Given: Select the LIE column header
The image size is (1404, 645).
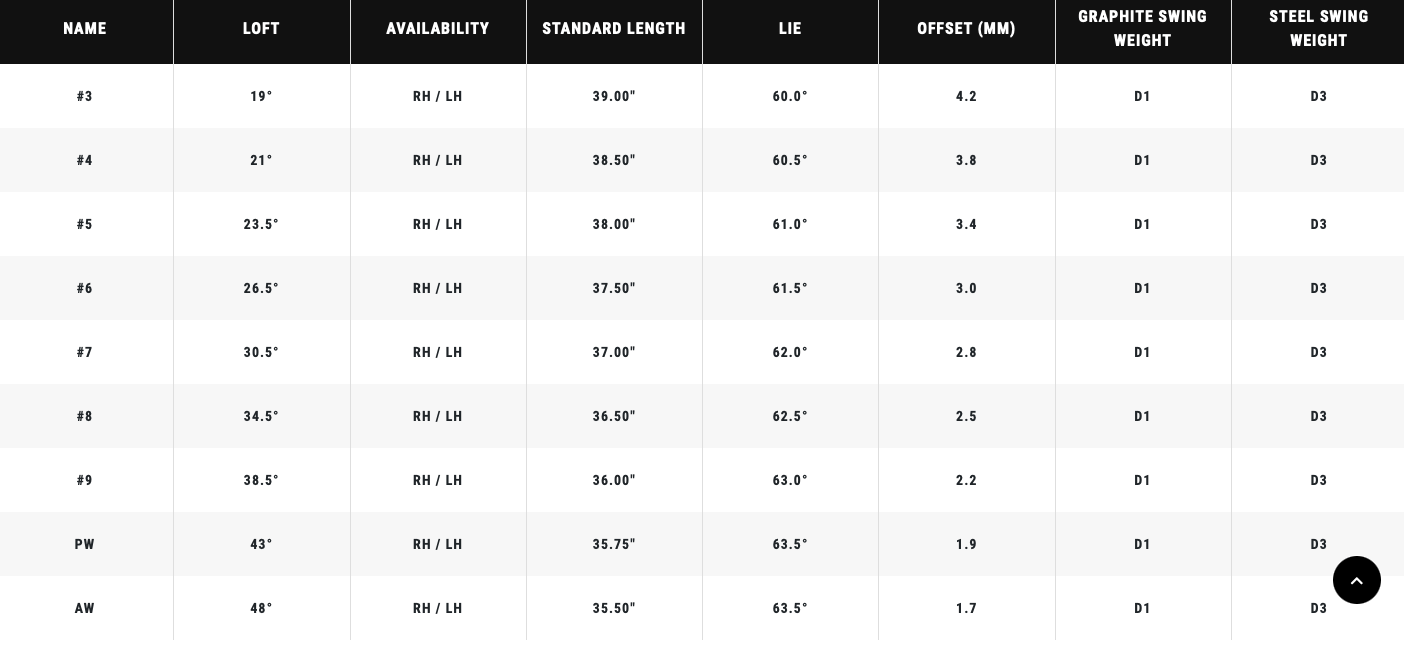Looking at the screenshot, I should coord(790,29).
